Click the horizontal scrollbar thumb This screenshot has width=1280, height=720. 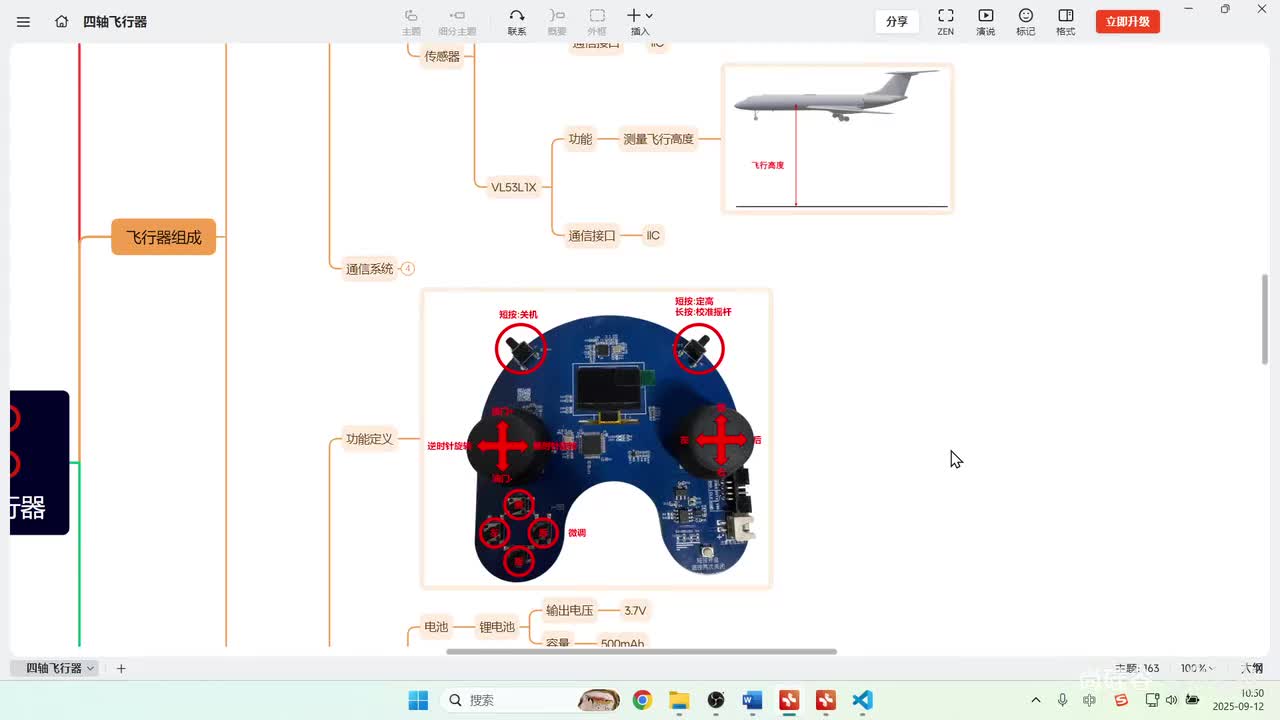pyautogui.click(x=641, y=651)
